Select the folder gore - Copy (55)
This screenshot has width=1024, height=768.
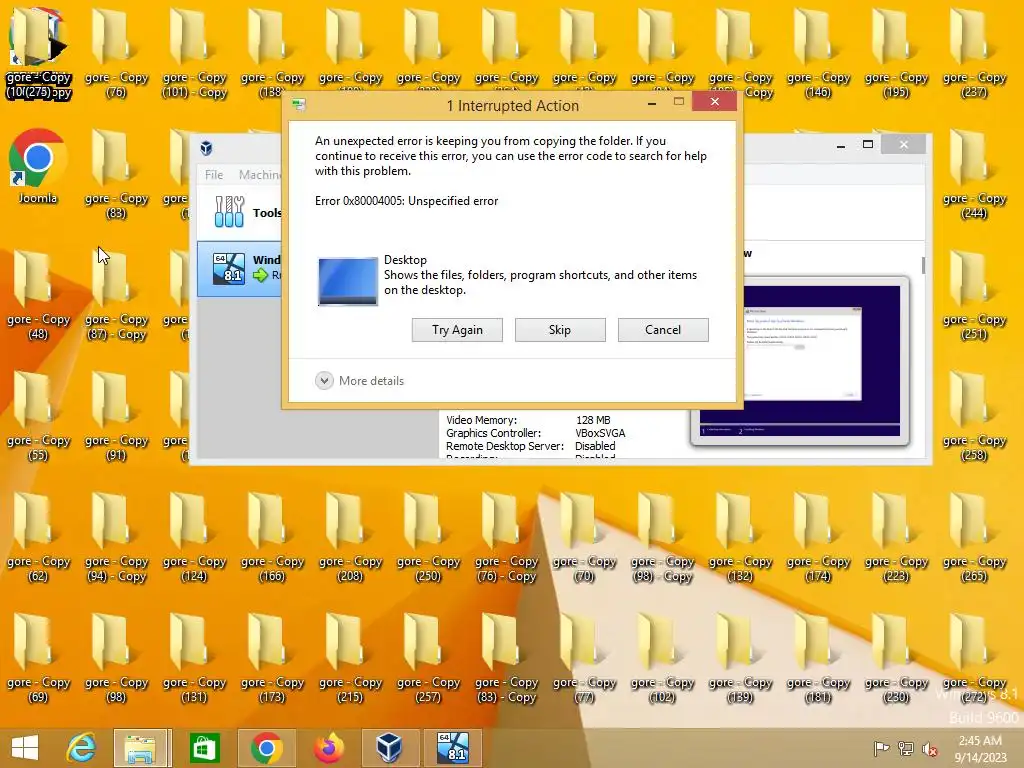(38, 416)
